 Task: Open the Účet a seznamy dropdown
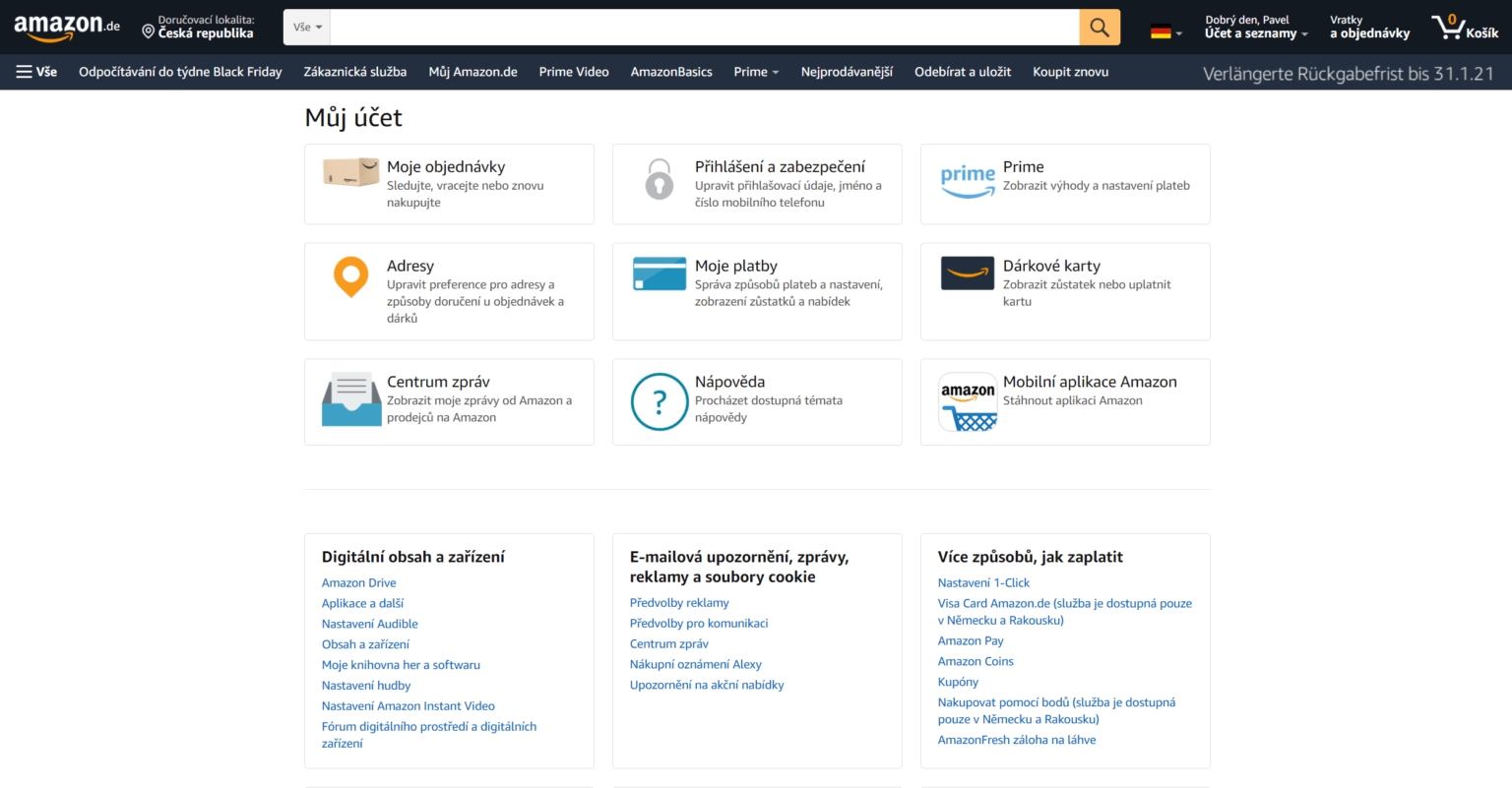[1253, 27]
